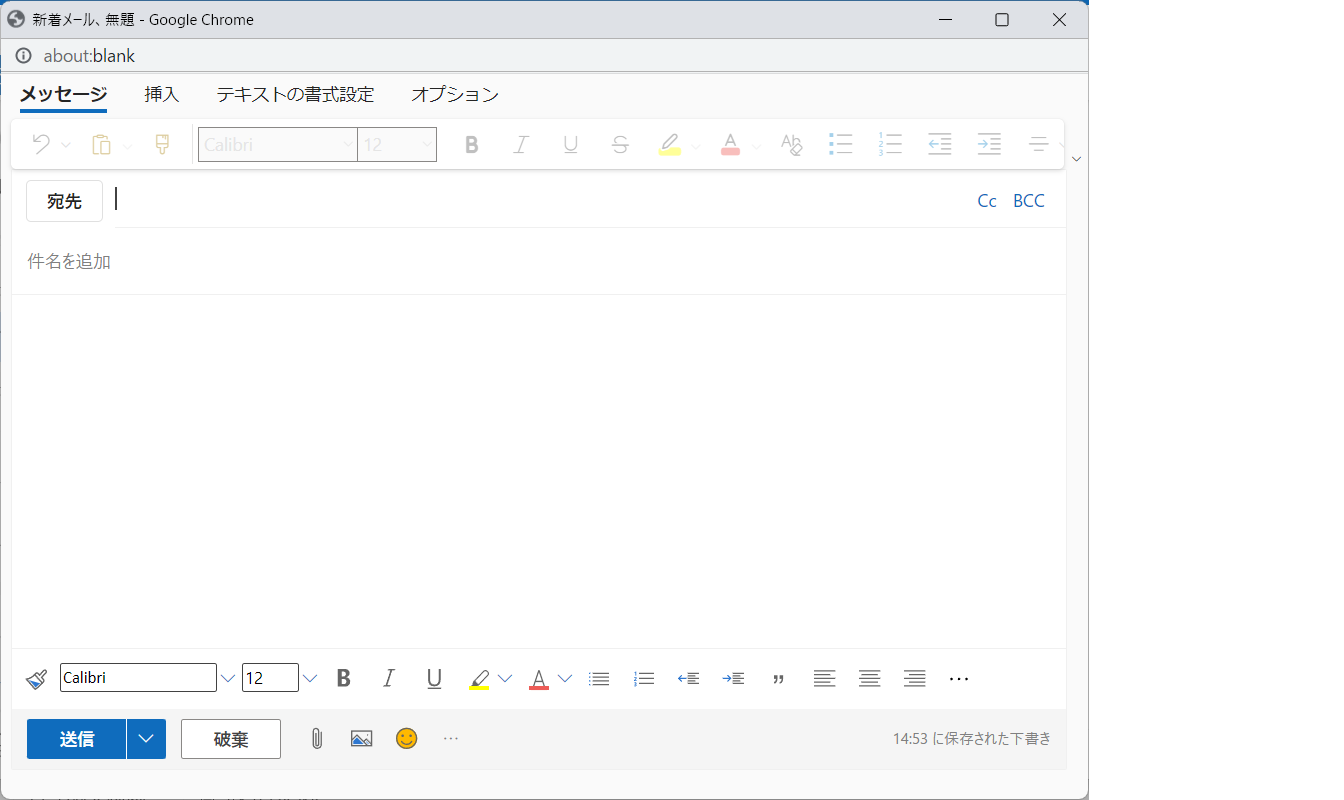
Task: Insert picture using the image icon
Action: (361, 739)
